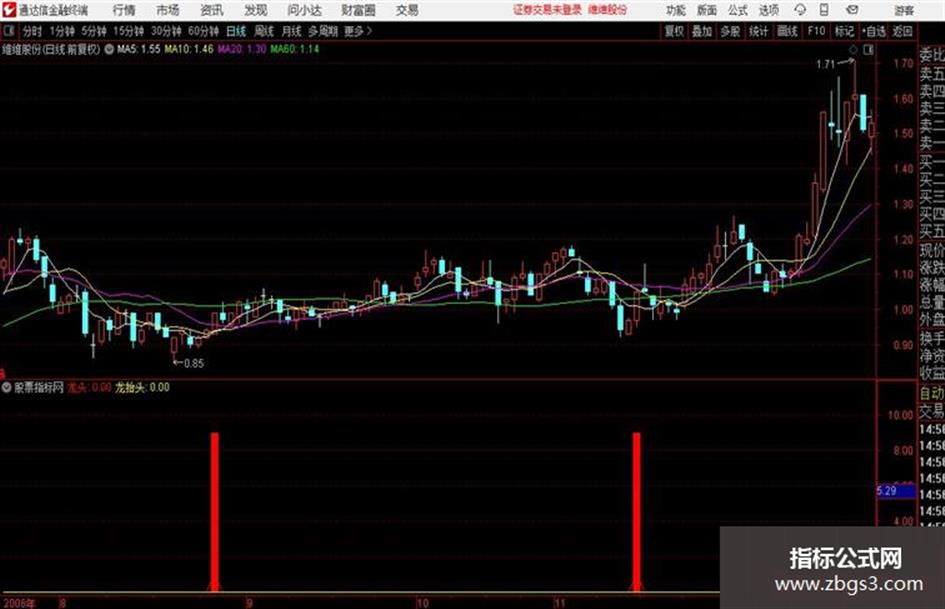Click the 画线 draw line toolbar button
Viewport: 945px width, 609px height.
(787, 31)
